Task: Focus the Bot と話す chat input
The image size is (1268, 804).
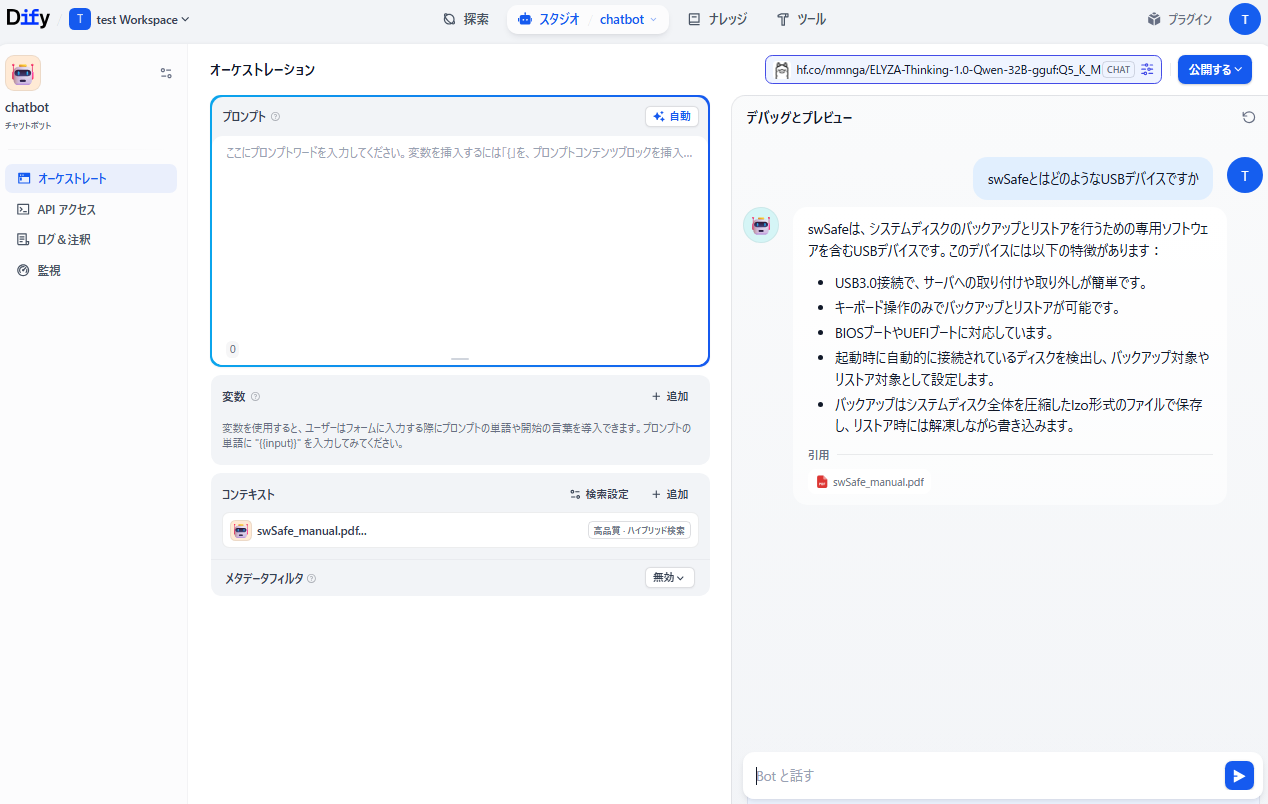Action: coord(980,775)
